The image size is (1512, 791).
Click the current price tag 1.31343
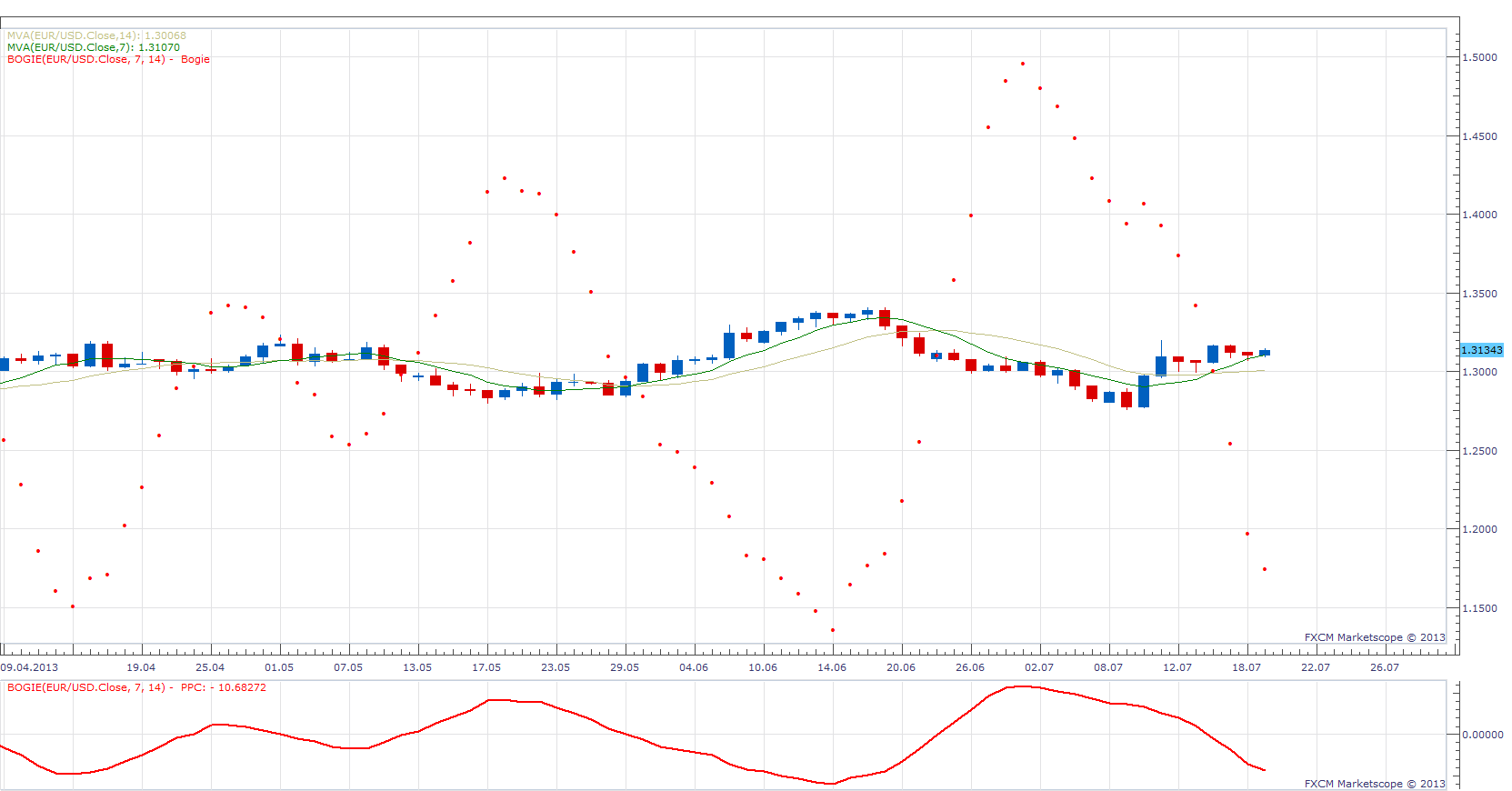pyautogui.click(x=1481, y=350)
